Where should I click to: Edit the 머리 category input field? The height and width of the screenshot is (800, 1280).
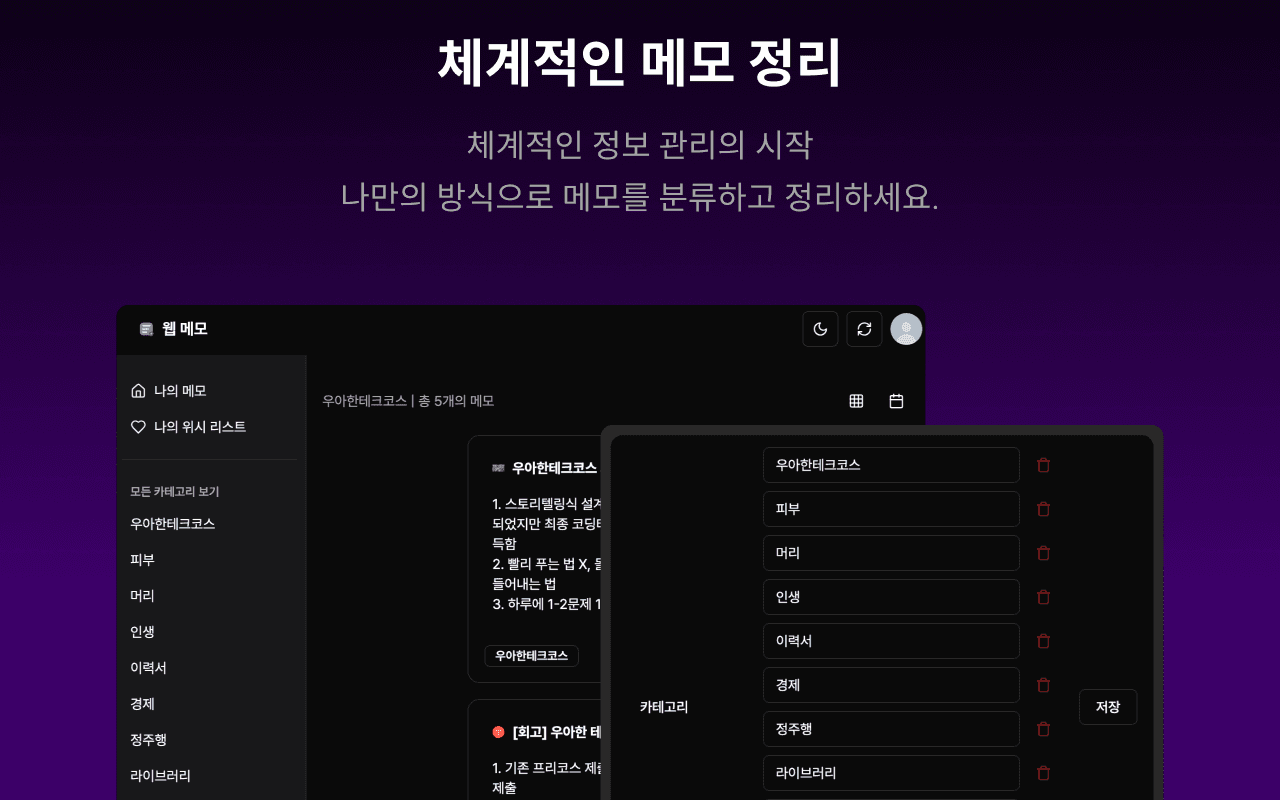tap(891, 553)
